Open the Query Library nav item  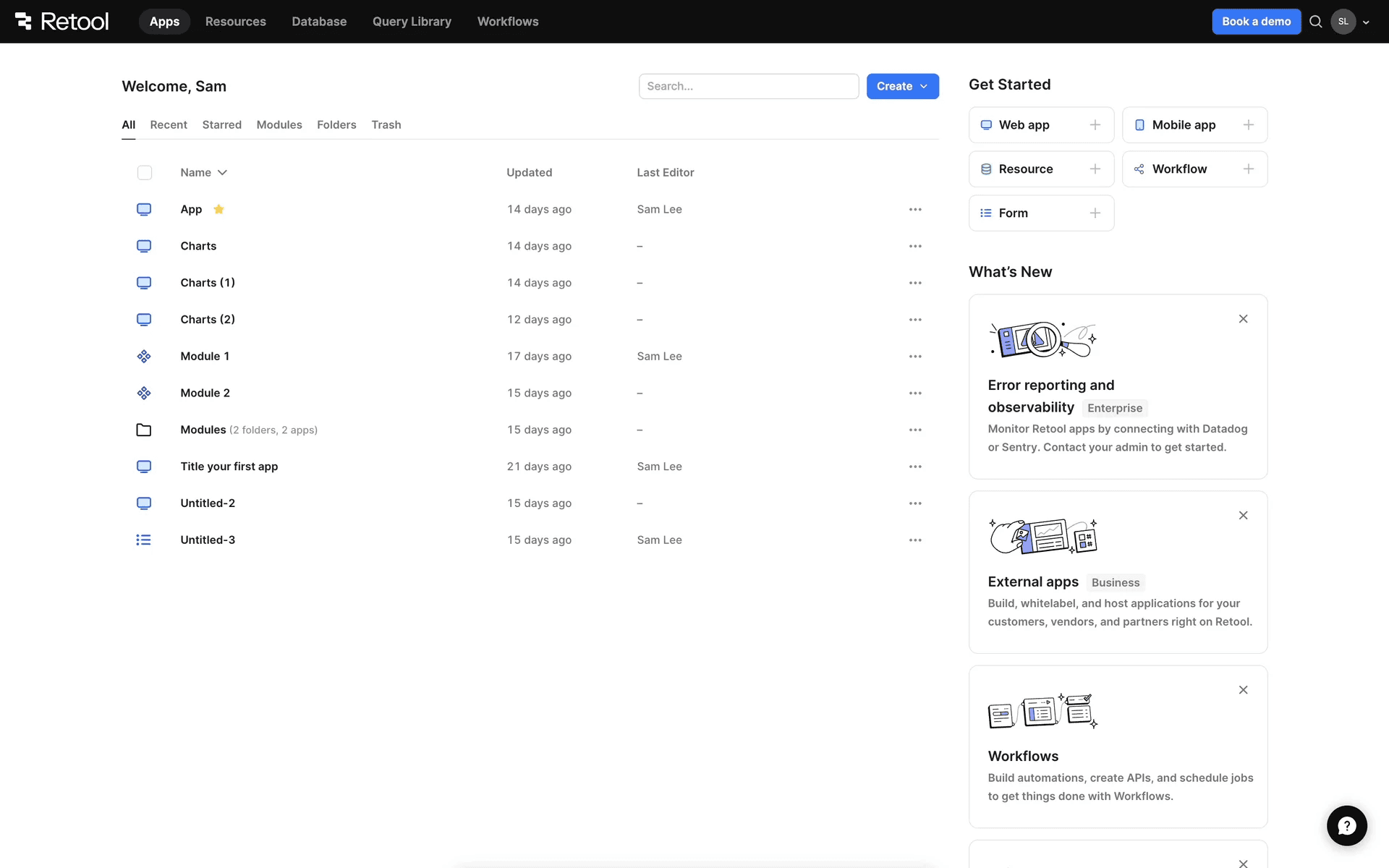(x=412, y=22)
